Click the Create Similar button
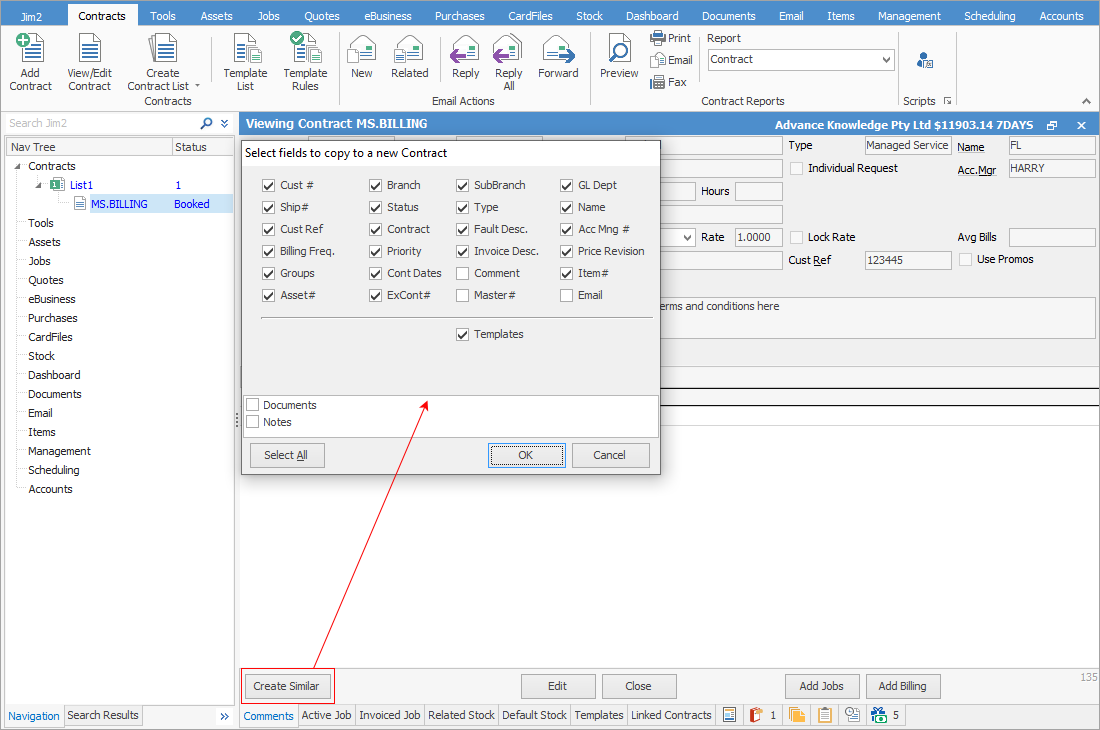 tap(286, 686)
